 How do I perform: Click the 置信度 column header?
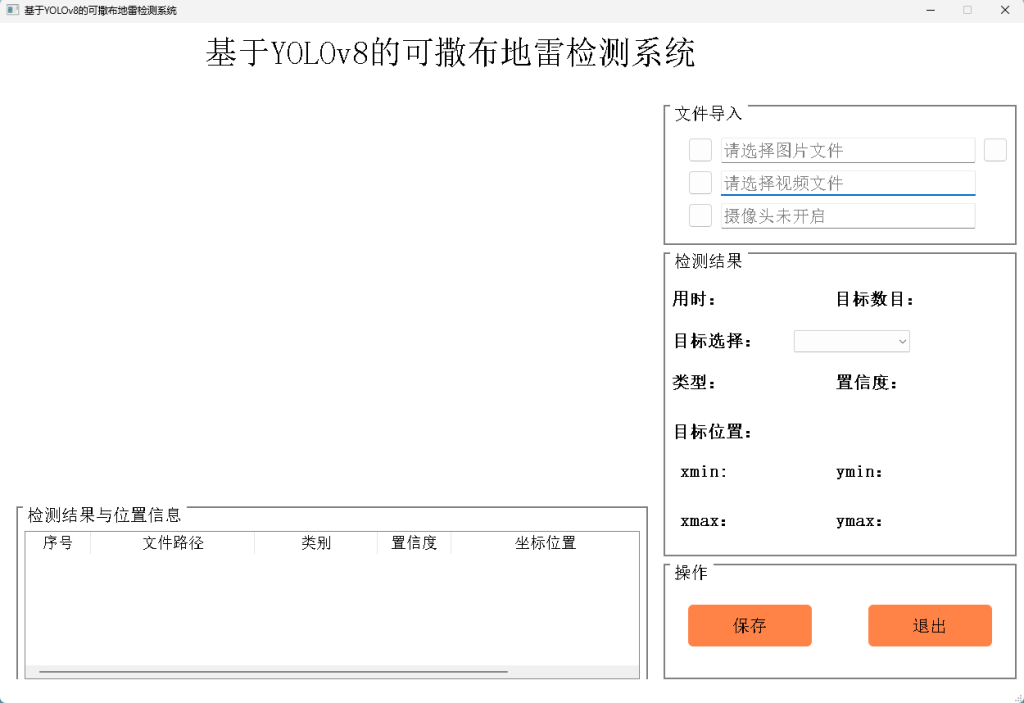(414, 543)
